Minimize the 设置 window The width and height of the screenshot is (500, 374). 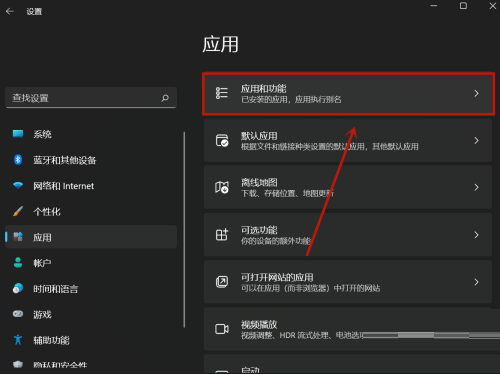click(x=434, y=6)
